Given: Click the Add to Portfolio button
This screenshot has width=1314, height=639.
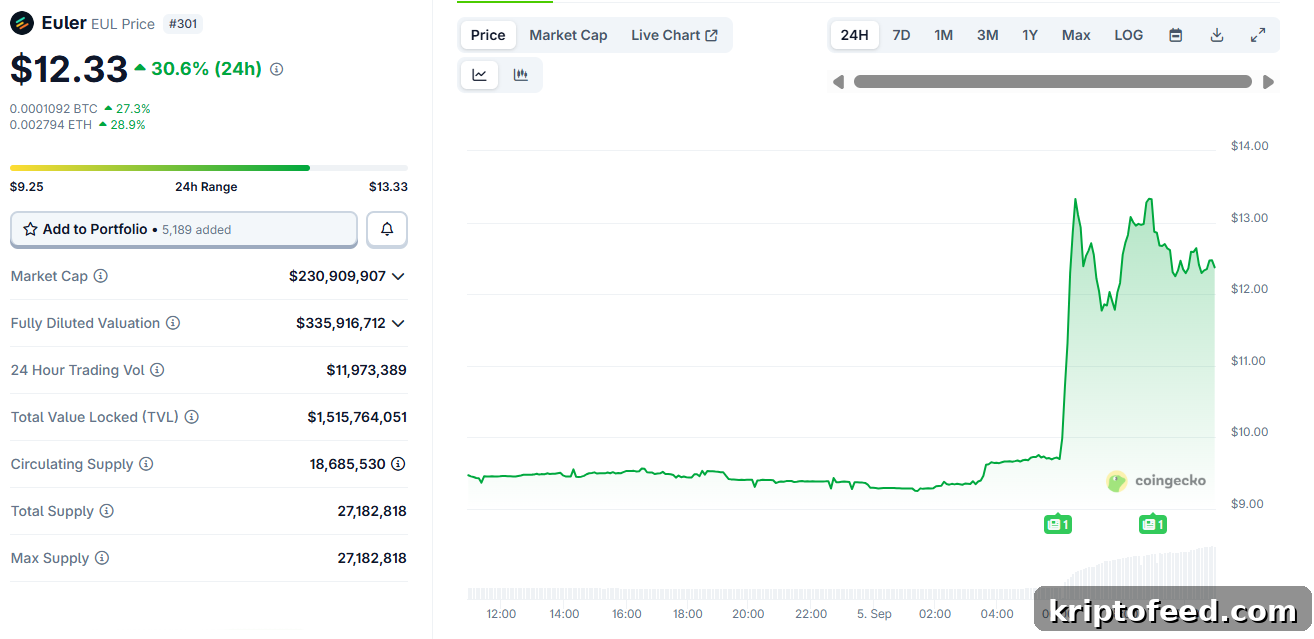Looking at the screenshot, I should point(184,229).
